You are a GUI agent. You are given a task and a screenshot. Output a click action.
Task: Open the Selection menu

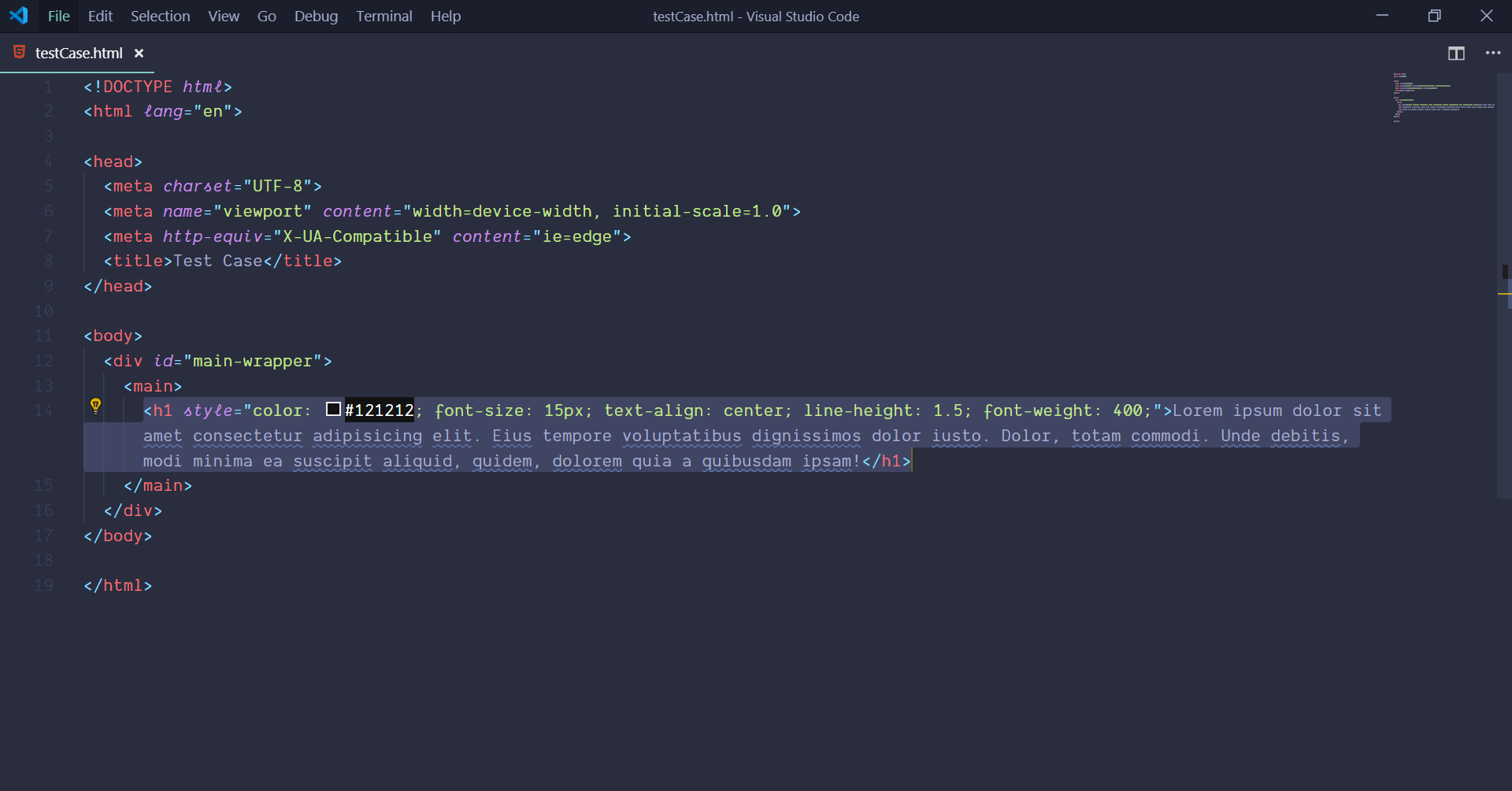(160, 16)
